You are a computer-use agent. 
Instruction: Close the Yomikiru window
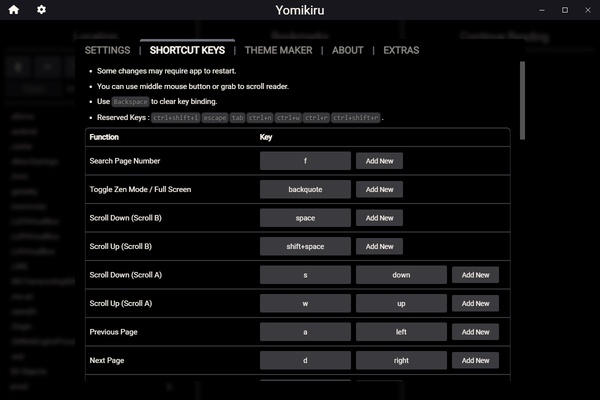[x=588, y=10]
